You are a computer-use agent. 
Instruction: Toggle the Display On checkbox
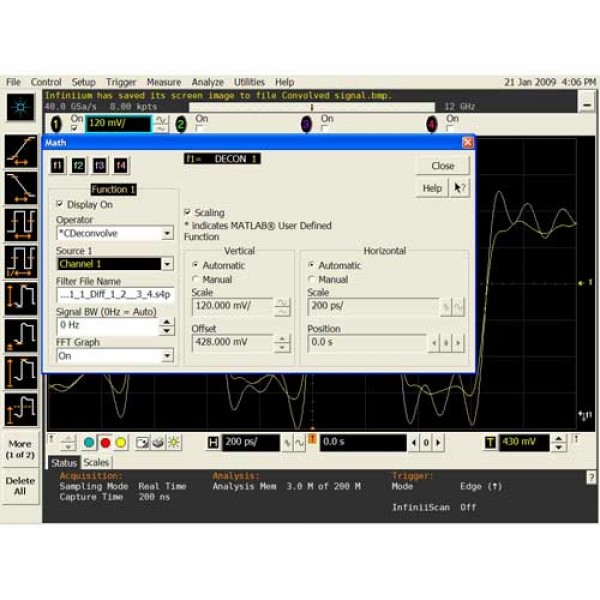(x=60, y=204)
